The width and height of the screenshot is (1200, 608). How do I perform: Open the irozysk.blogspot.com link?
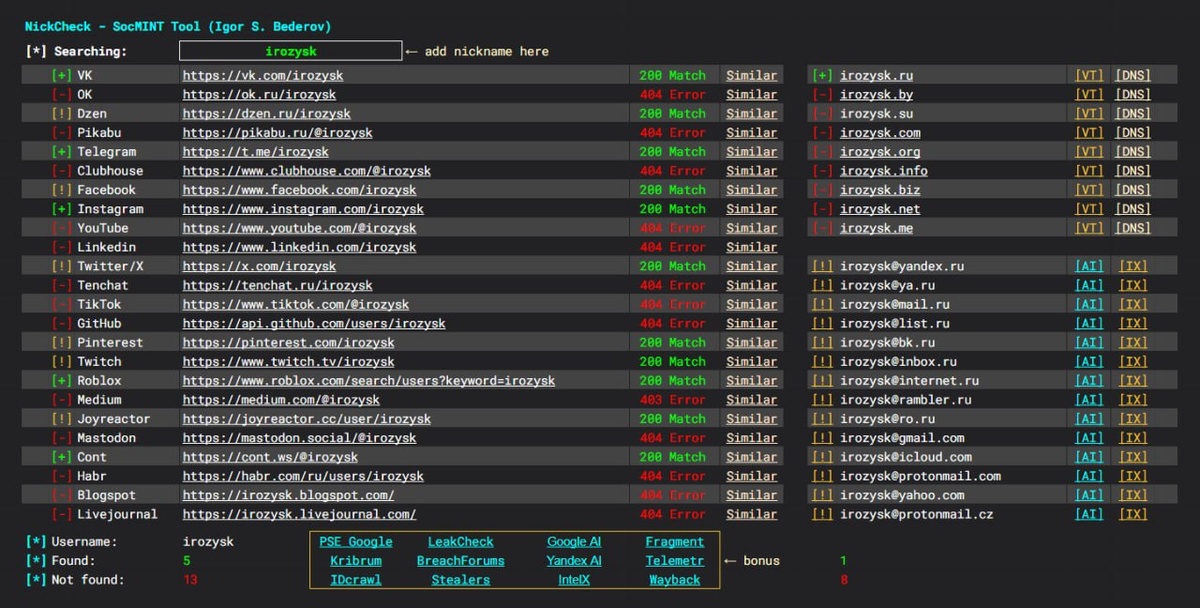pyautogui.click(x=288, y=495)
